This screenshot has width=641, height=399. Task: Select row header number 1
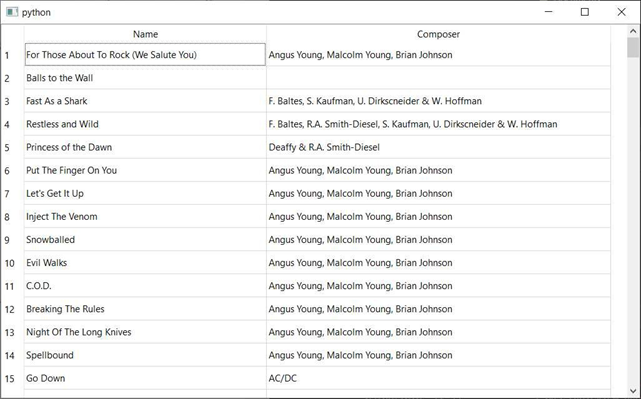(12, 55)
